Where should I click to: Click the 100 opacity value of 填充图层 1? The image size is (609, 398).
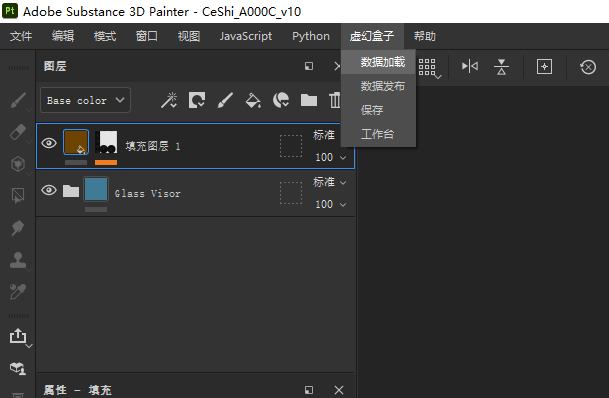324,157
